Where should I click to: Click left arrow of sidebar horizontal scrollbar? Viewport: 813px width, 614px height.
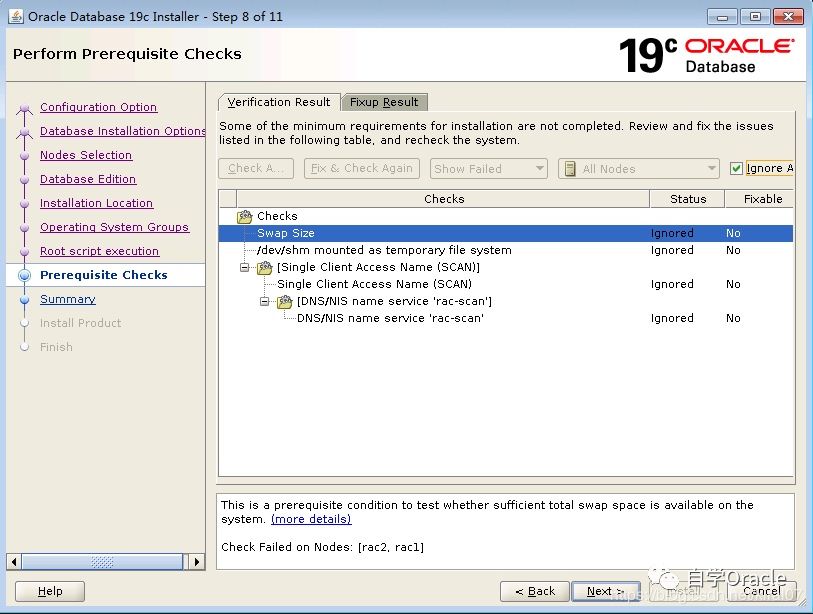14,562
